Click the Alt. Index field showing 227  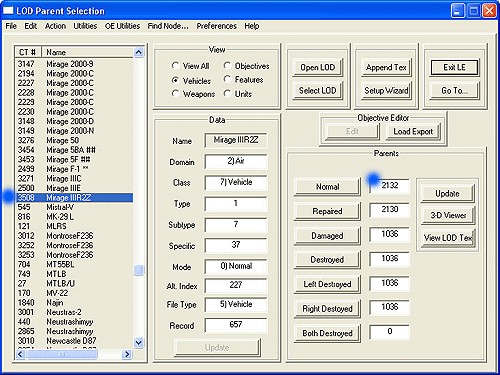pyautogui.click(x=236, y=285)
